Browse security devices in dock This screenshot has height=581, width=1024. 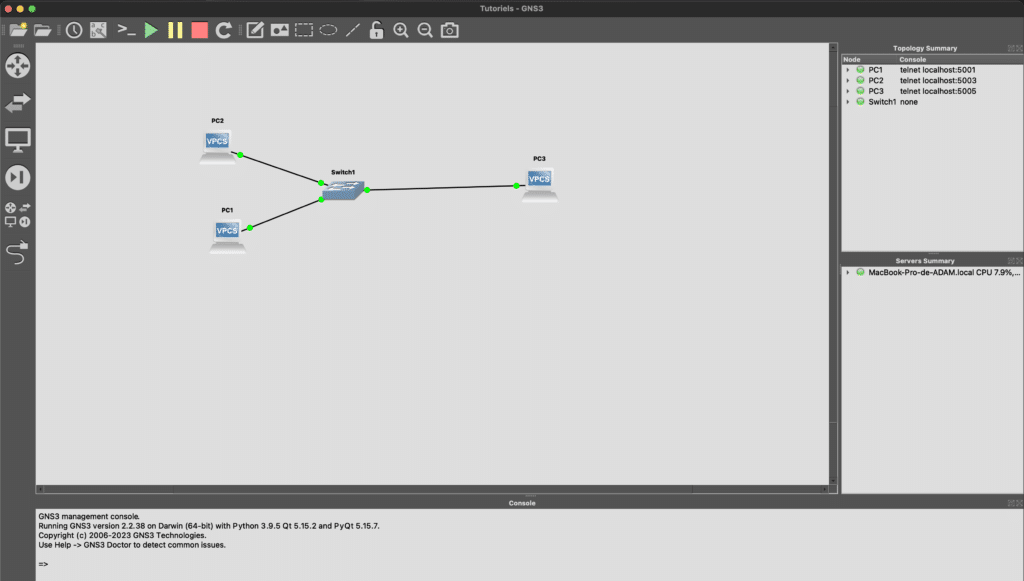tap(18, 178)
